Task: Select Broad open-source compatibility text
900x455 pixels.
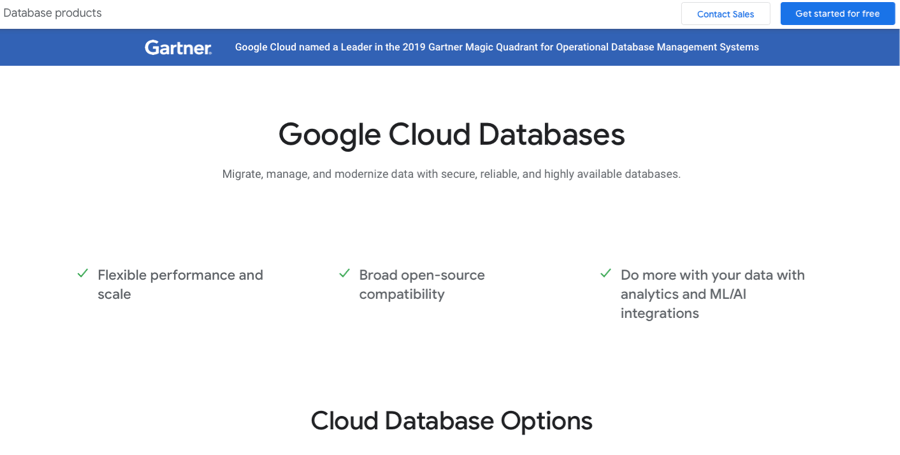Action: [x=422, y=285]
